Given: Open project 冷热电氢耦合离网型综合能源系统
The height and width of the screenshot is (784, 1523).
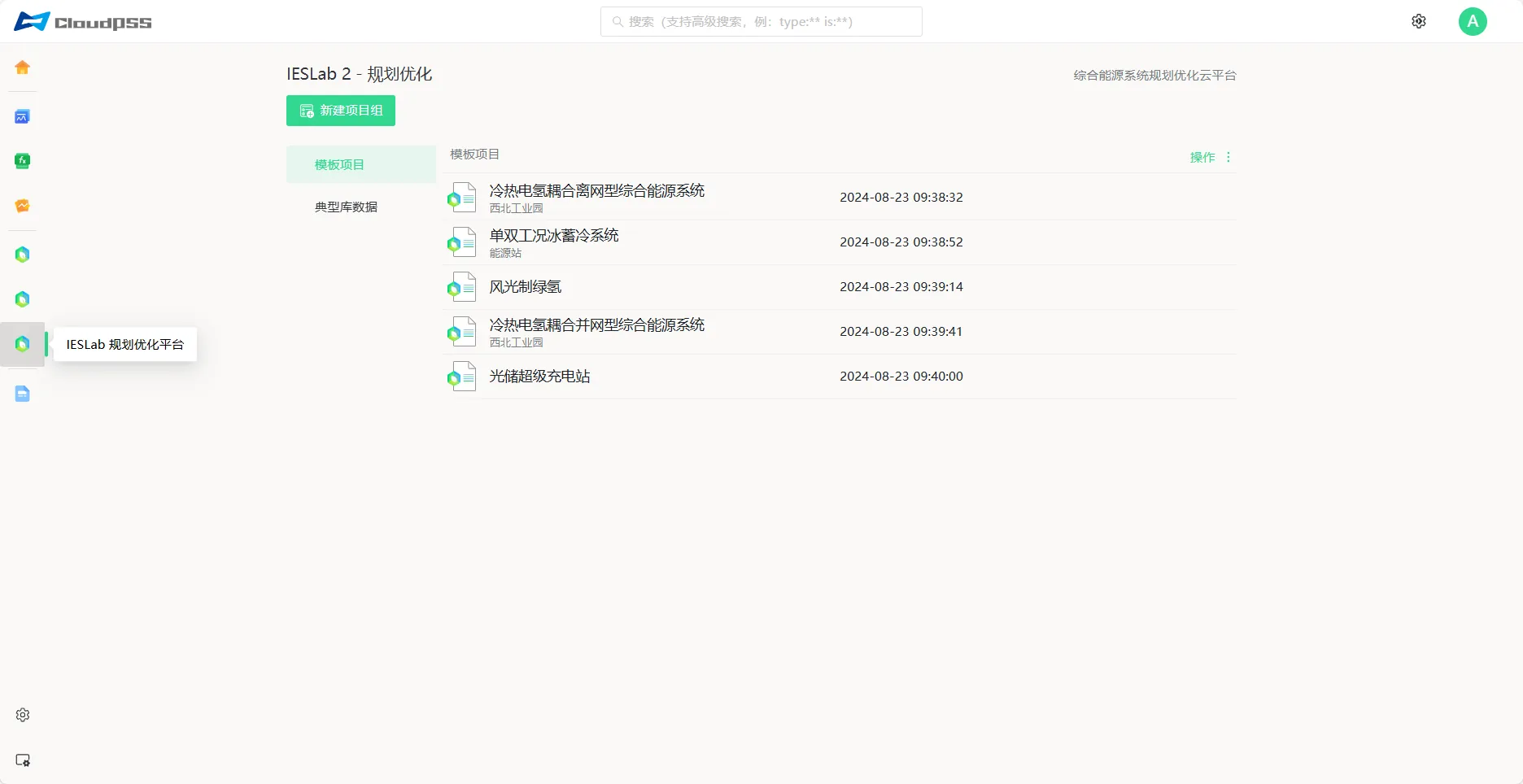Looking at the screenshot, I should (x=596, y=191).
